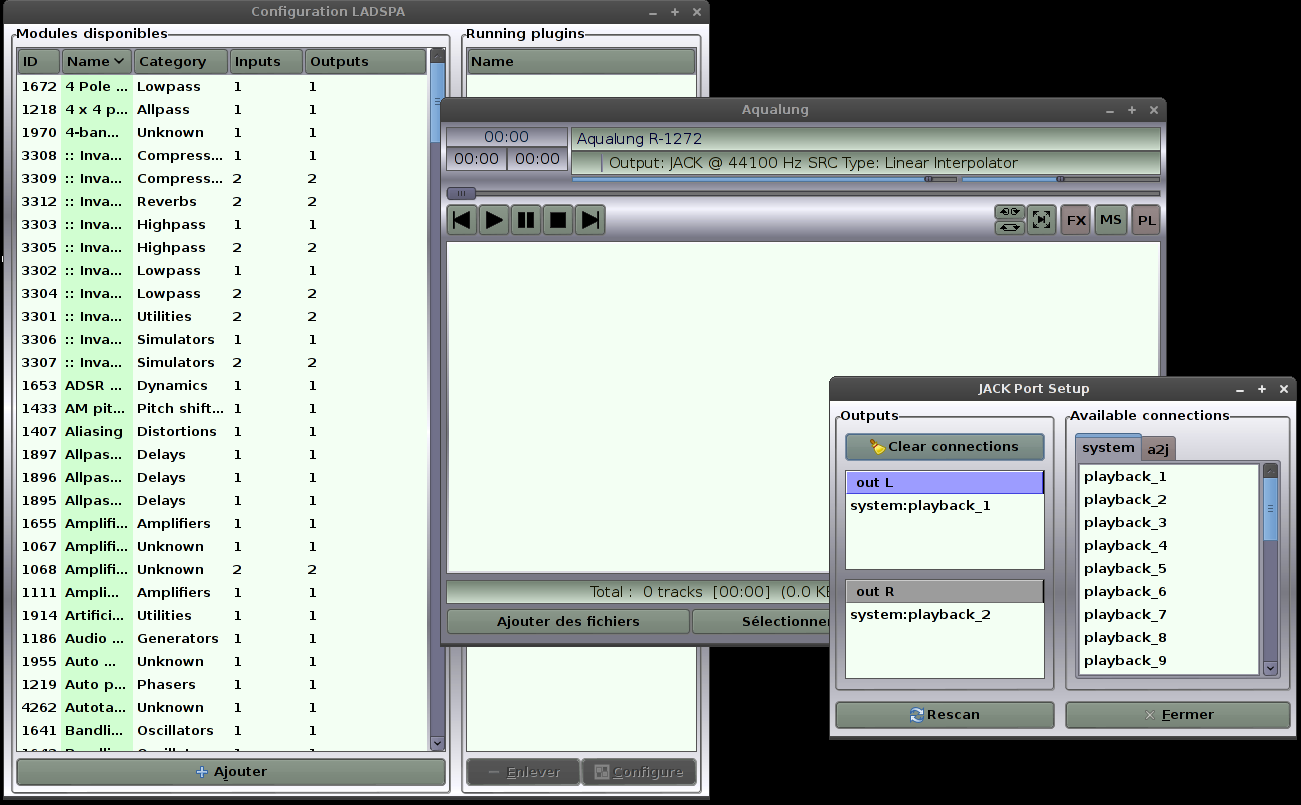This screenshot has width=1301, height=805.
Task: Sort modules by Category column header
Action: [181, 62]
